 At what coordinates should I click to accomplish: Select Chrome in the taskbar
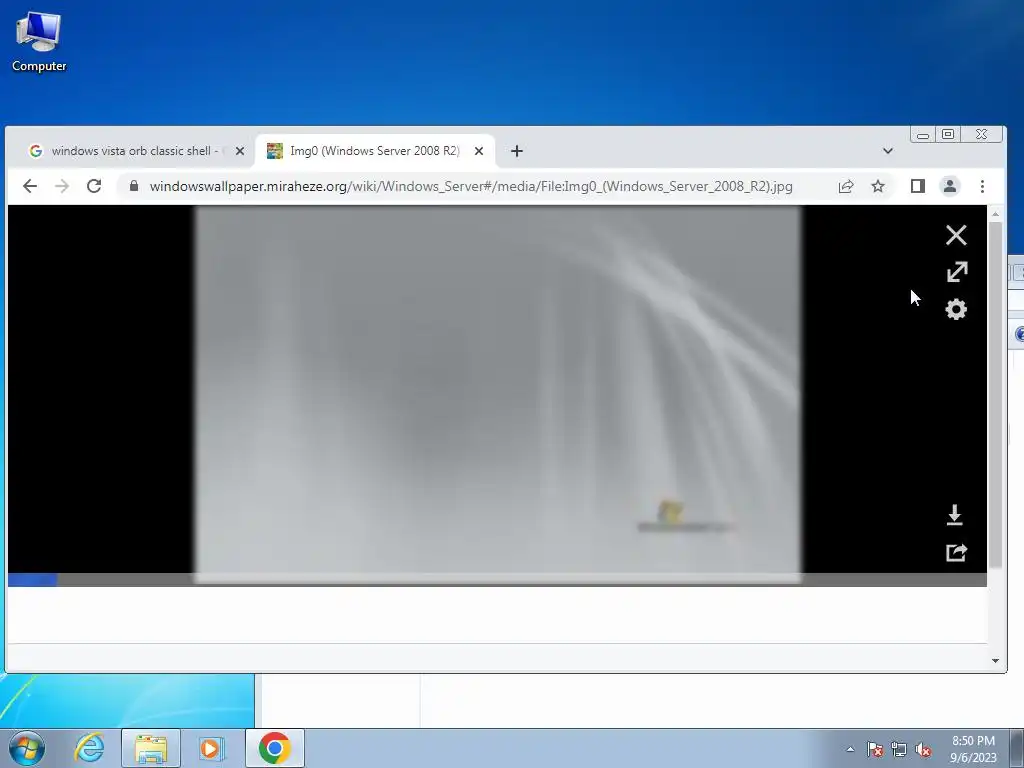coord(275,748)
